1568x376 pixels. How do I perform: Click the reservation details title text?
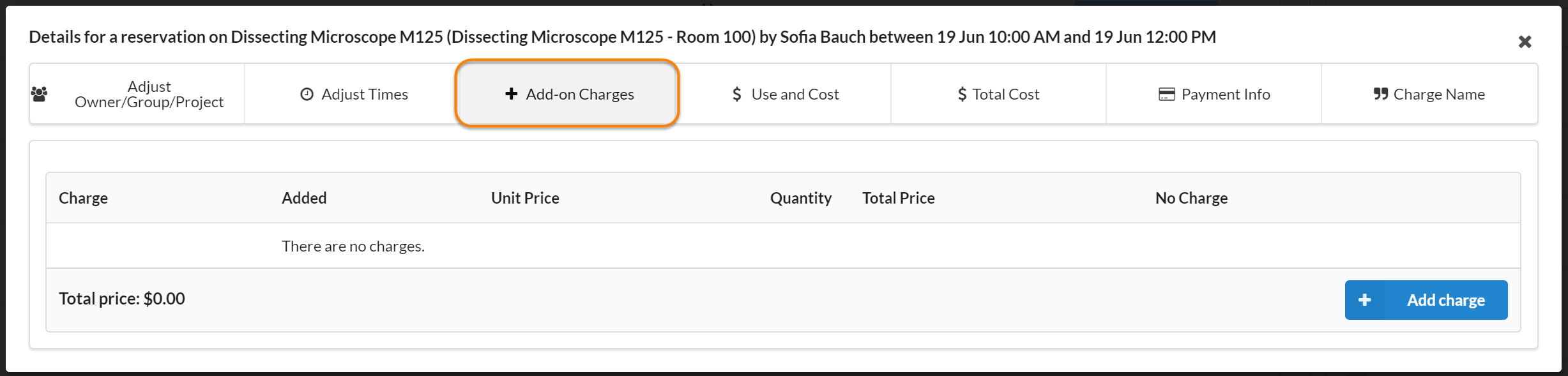point(622,37)
